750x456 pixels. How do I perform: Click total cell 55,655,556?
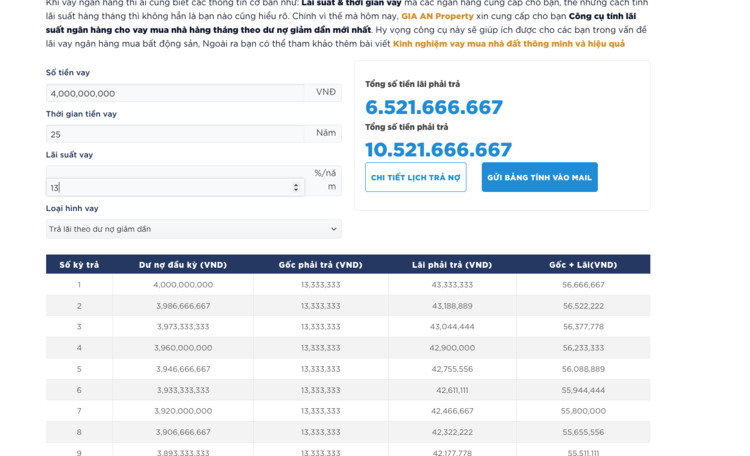(x=583, y=432)
